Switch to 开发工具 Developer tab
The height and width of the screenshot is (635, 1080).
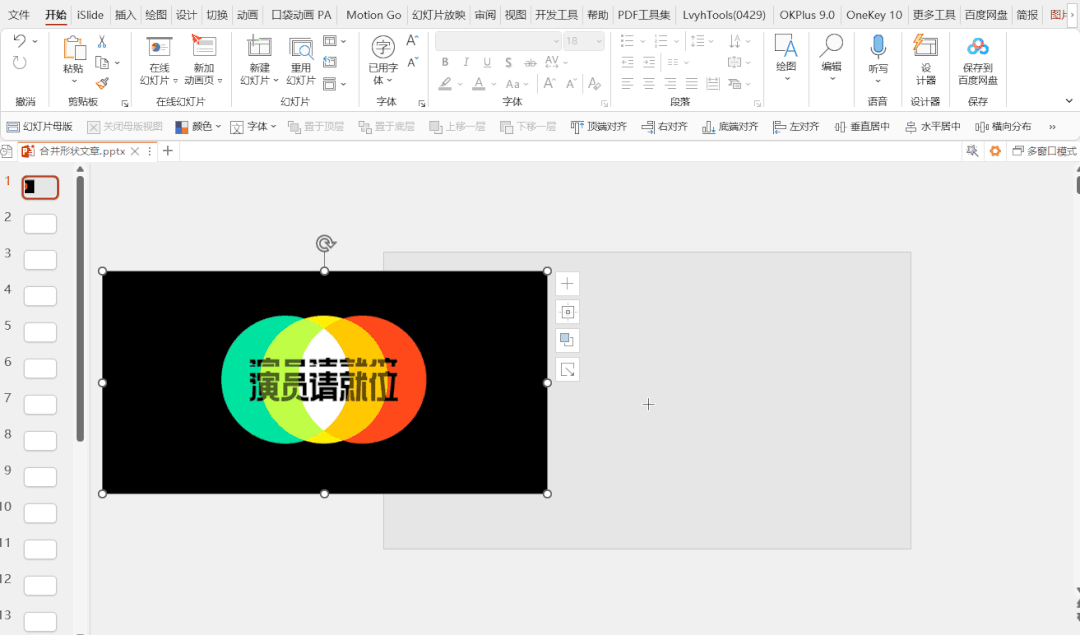tap(557, 14)
